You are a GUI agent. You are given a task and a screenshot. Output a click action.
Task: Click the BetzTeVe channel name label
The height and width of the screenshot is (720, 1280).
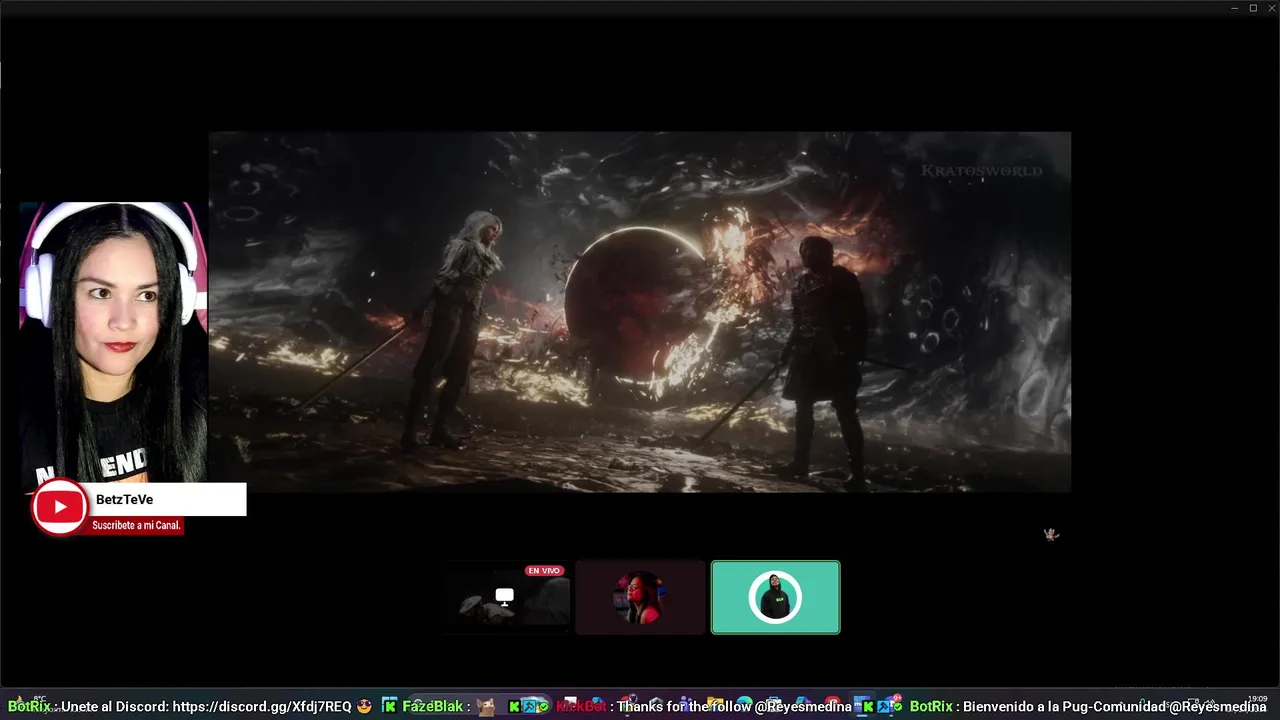125,499
